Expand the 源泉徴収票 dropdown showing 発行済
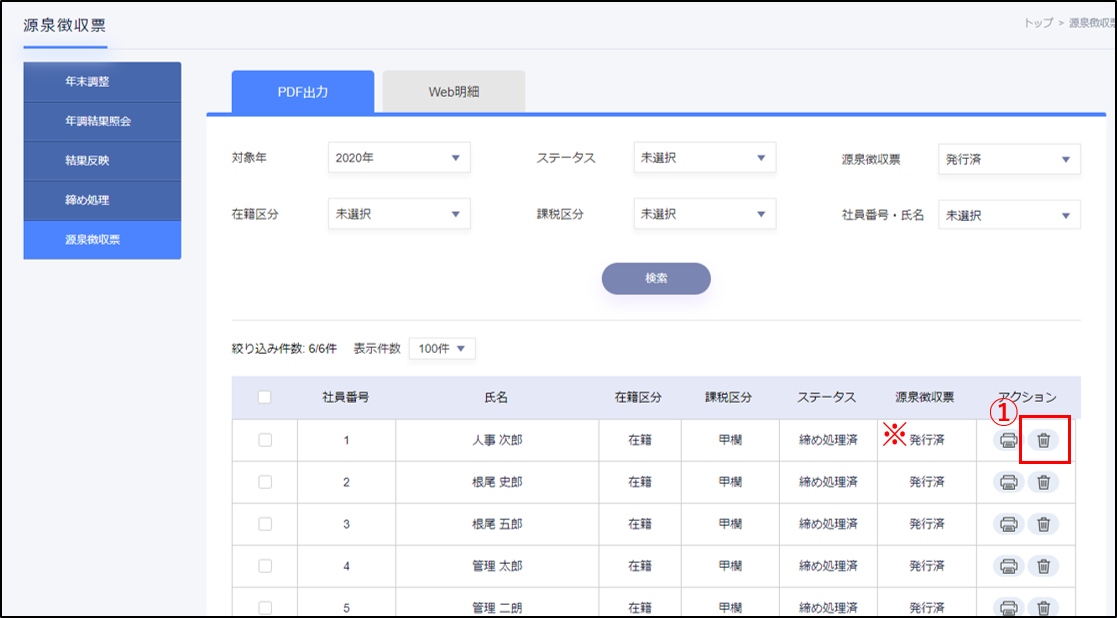The height and width of the screenshot is (618, 1117). (1008, 159)
